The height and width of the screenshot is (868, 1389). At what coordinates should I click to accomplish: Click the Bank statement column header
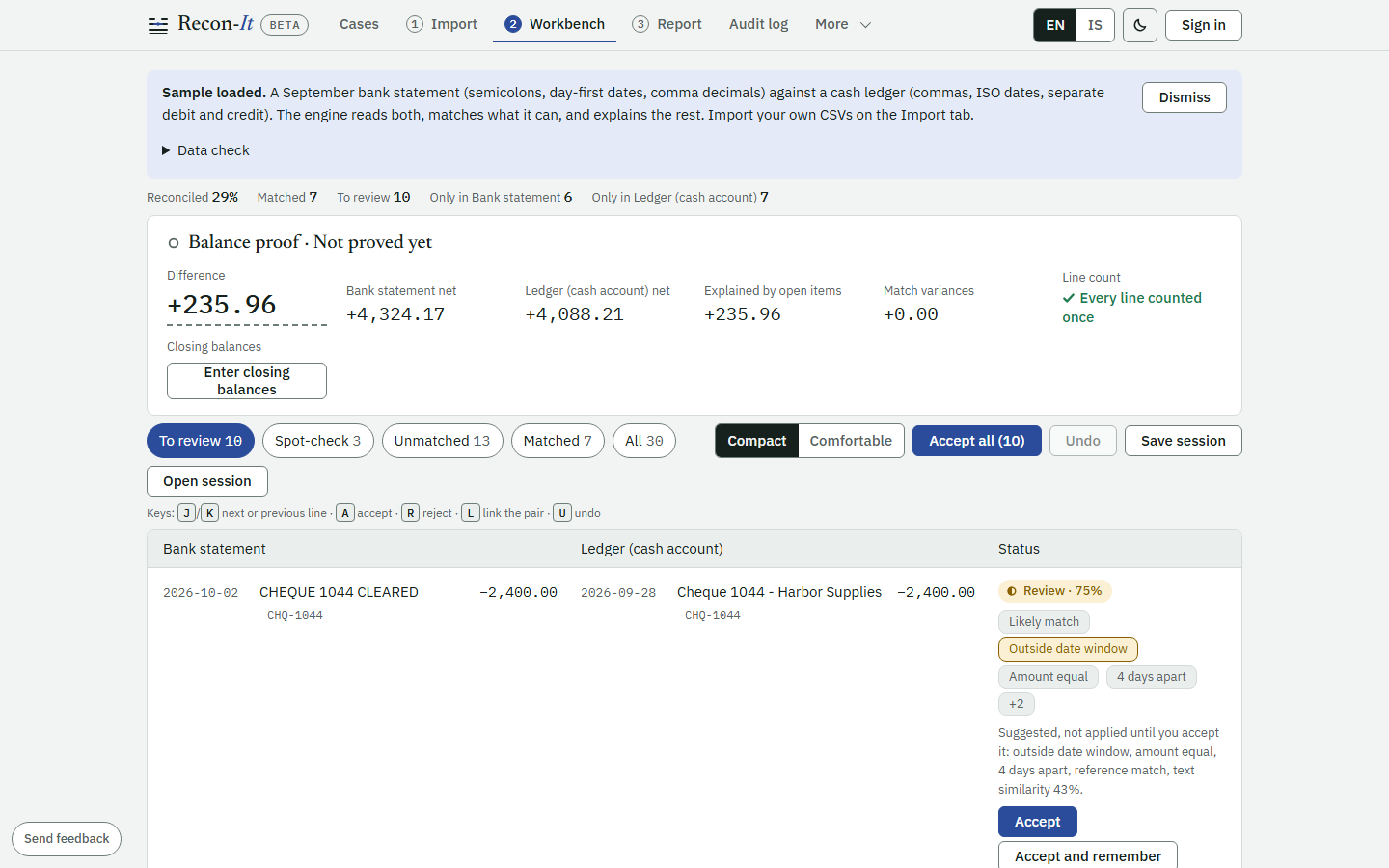coord(214,549)
